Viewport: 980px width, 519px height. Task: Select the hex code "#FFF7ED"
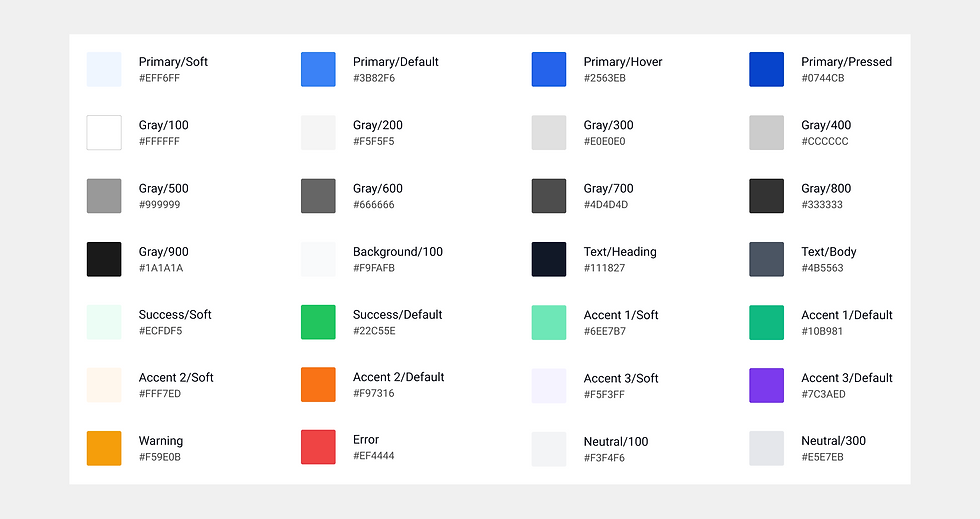click(x=160, y=393)
